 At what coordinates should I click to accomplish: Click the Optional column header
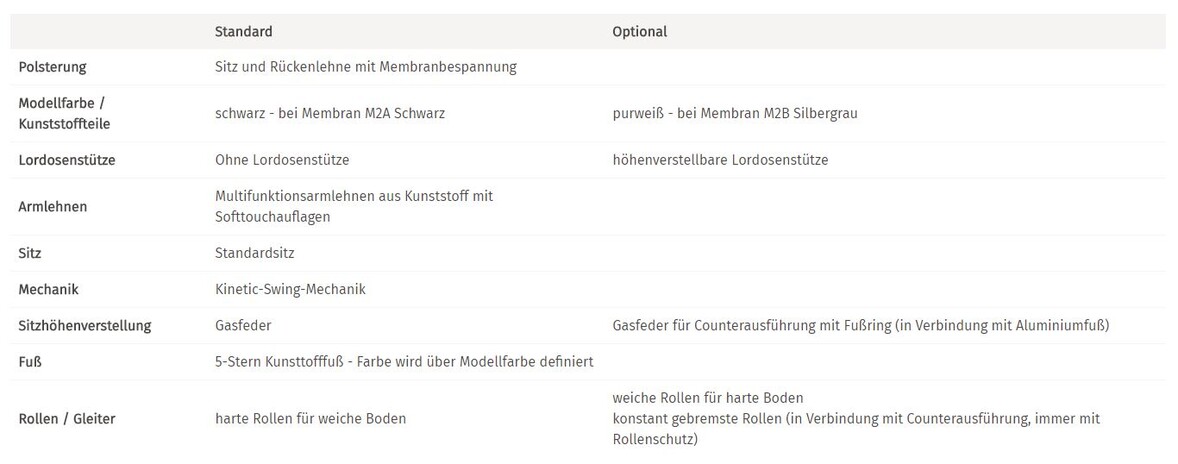[x=639, y=32]
